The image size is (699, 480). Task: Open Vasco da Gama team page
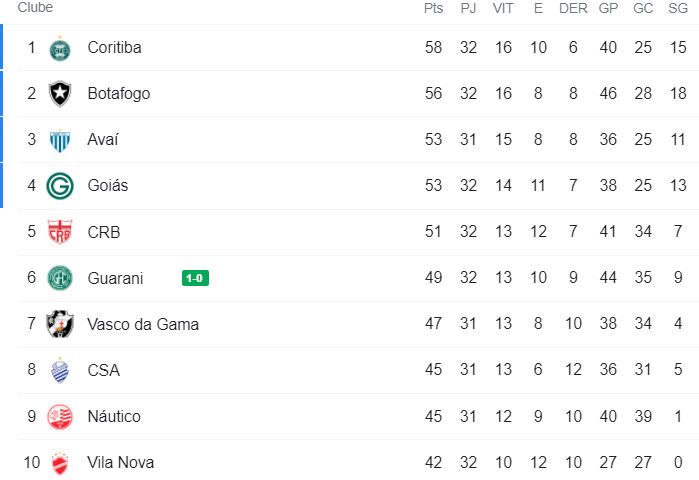142,324
